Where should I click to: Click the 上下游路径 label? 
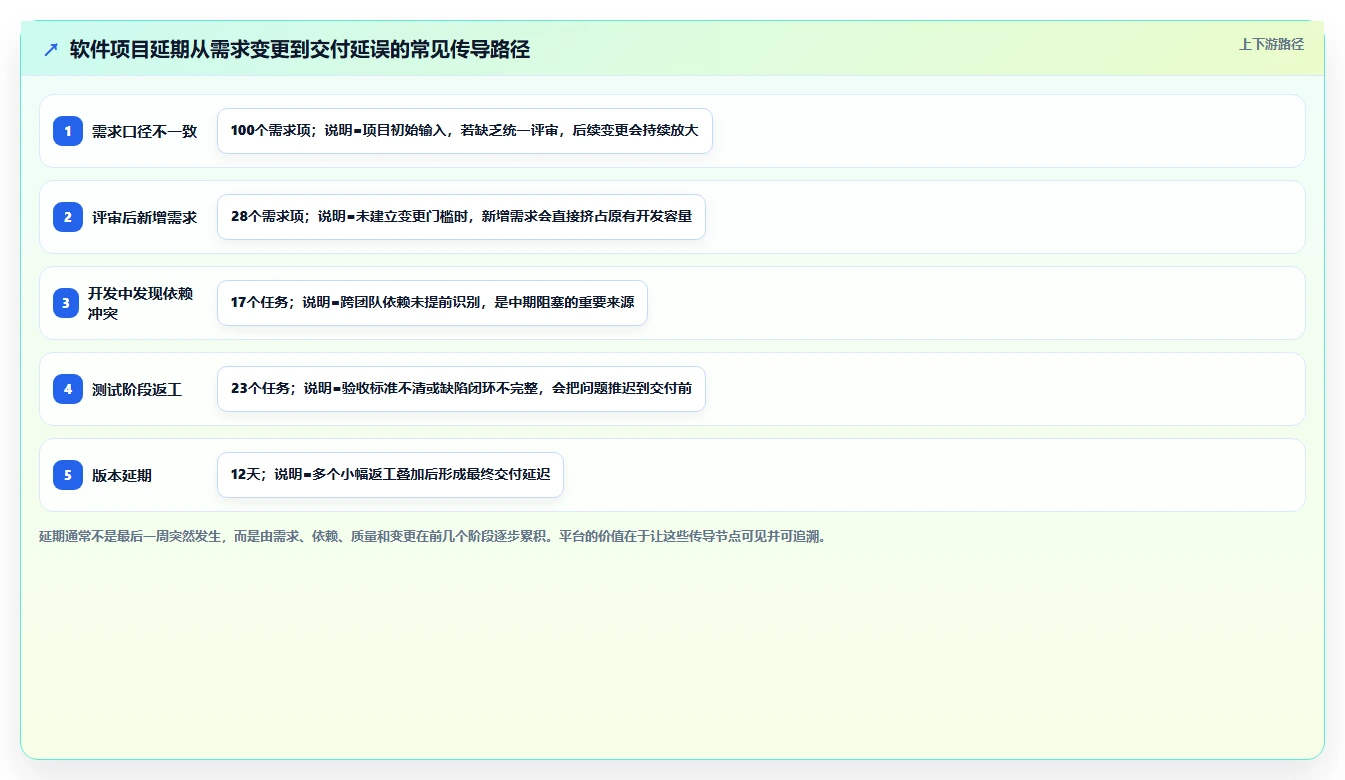(1271, 44)
